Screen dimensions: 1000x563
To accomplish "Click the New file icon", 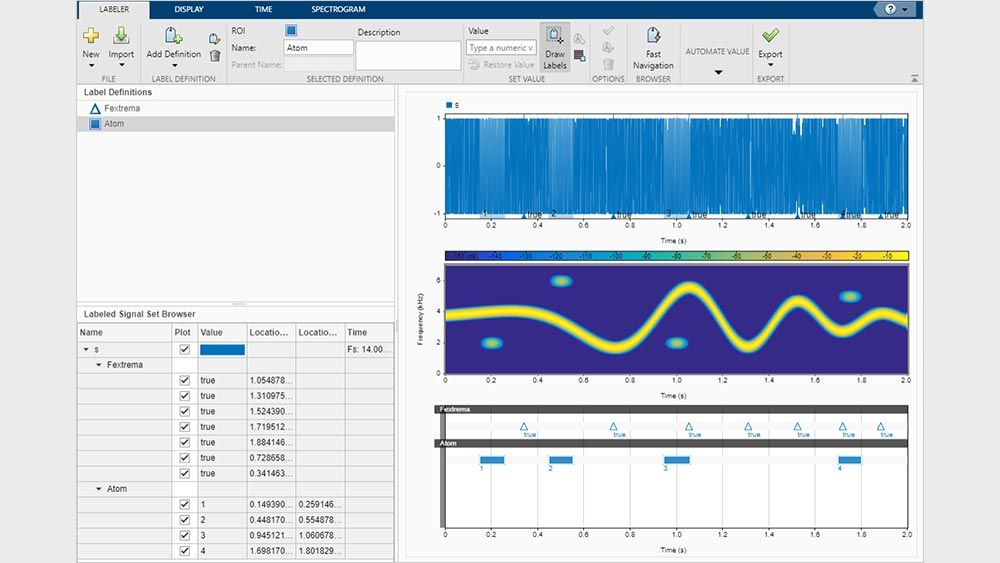I will click(x=90, y=37).
